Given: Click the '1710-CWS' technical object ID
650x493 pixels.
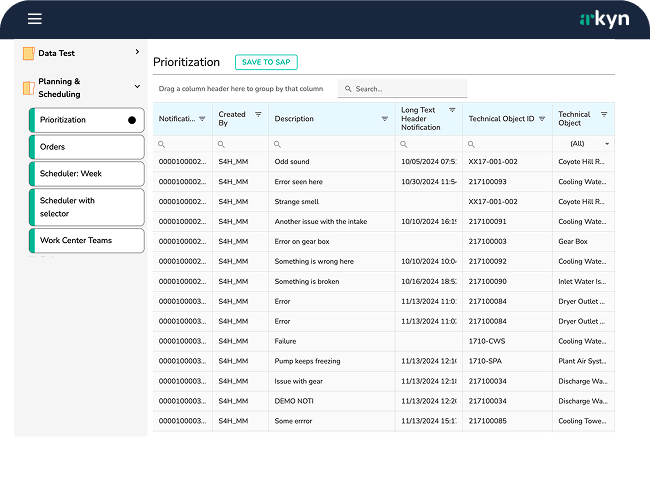Looking at the screenshot, I should point(487,341).
